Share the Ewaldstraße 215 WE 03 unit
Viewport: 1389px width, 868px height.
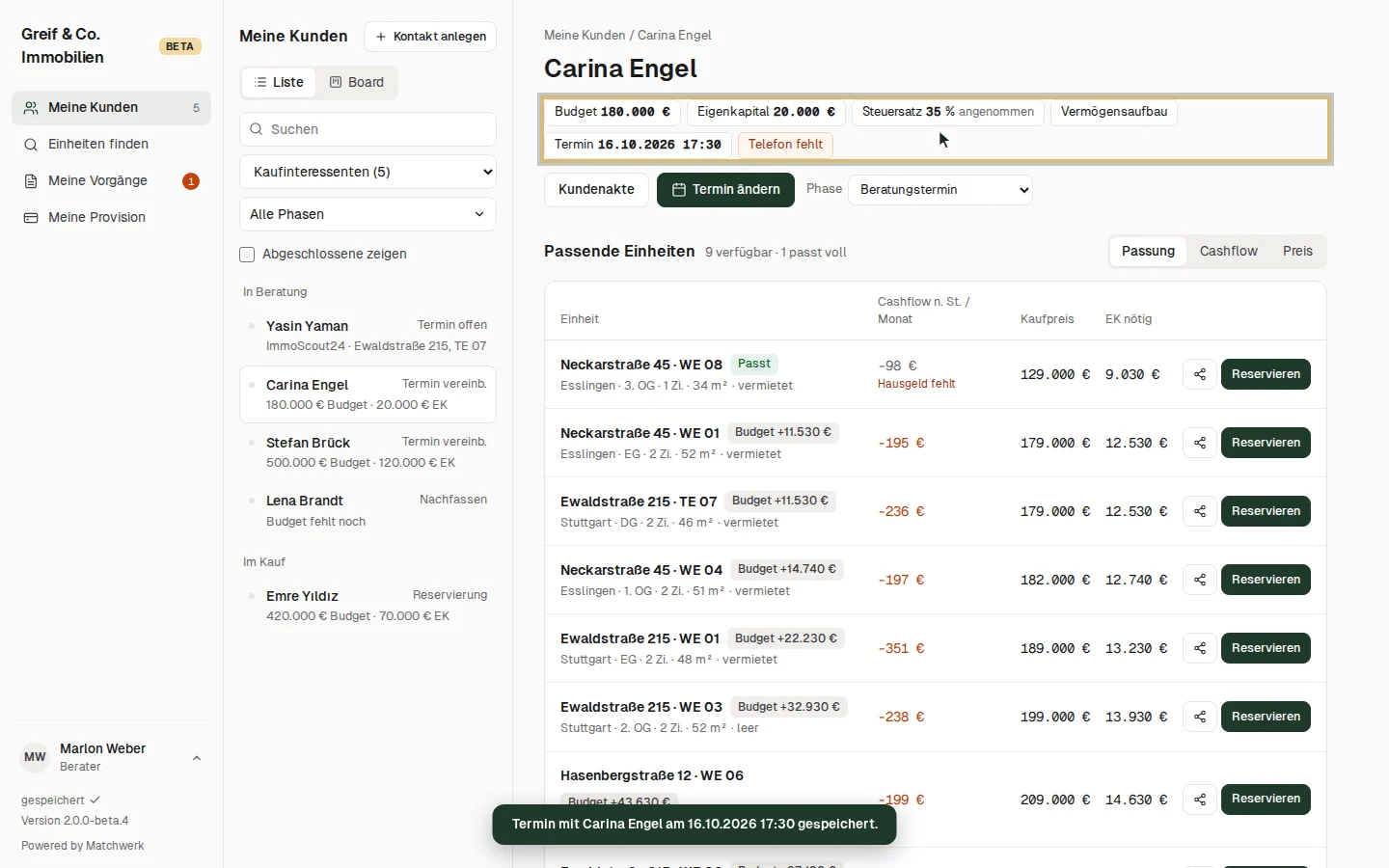[x=1200, y=717]
